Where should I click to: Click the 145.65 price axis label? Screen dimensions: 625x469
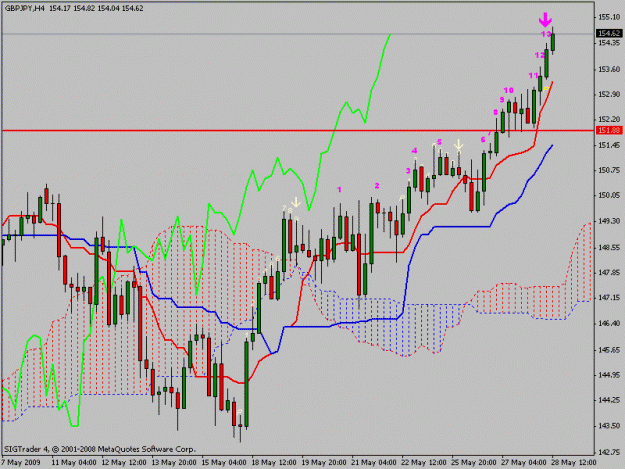[x=608, y=350]
